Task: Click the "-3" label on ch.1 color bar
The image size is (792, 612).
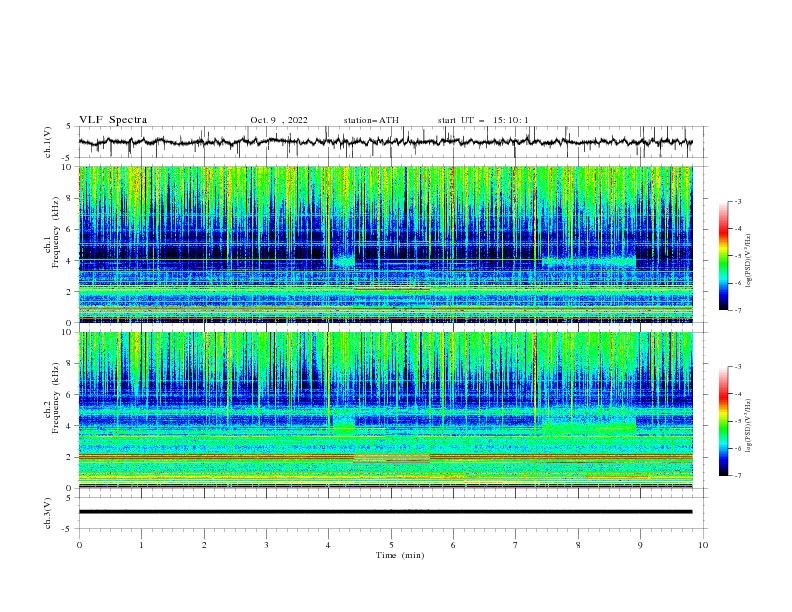Action: point(737,201)
